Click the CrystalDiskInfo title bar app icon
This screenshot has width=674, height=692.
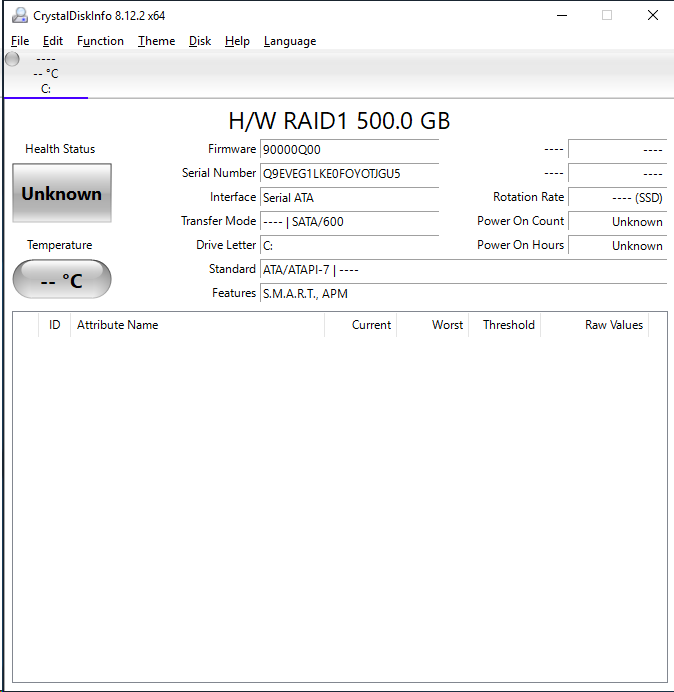point(19,15)
